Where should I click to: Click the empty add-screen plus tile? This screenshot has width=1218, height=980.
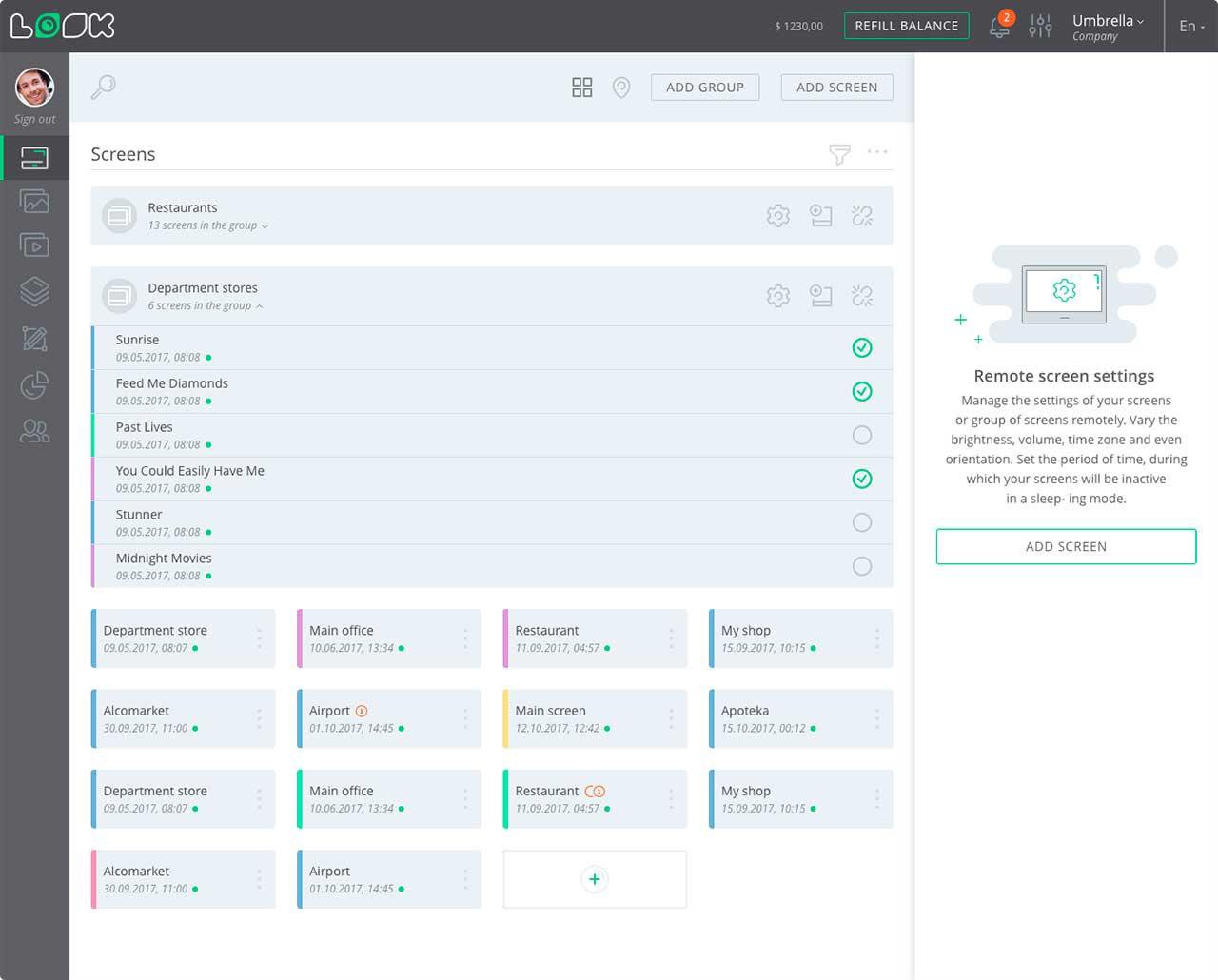tap(595, 879)
